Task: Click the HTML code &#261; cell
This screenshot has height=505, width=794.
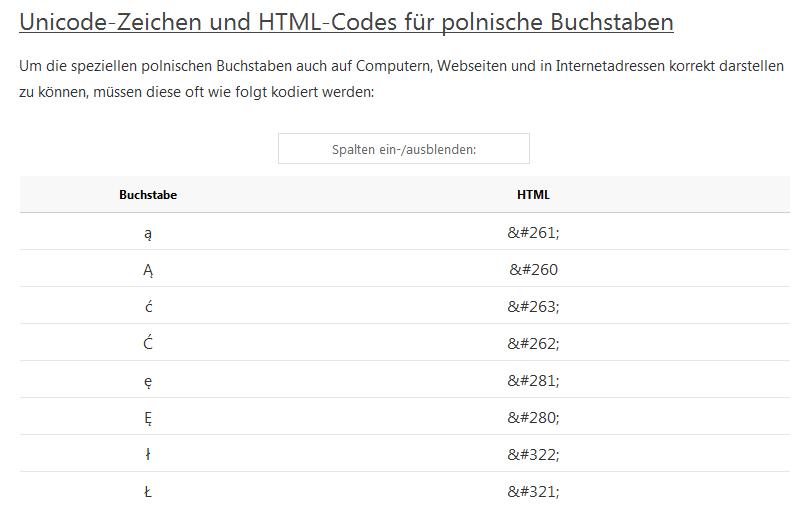Action: click(533, 233)
